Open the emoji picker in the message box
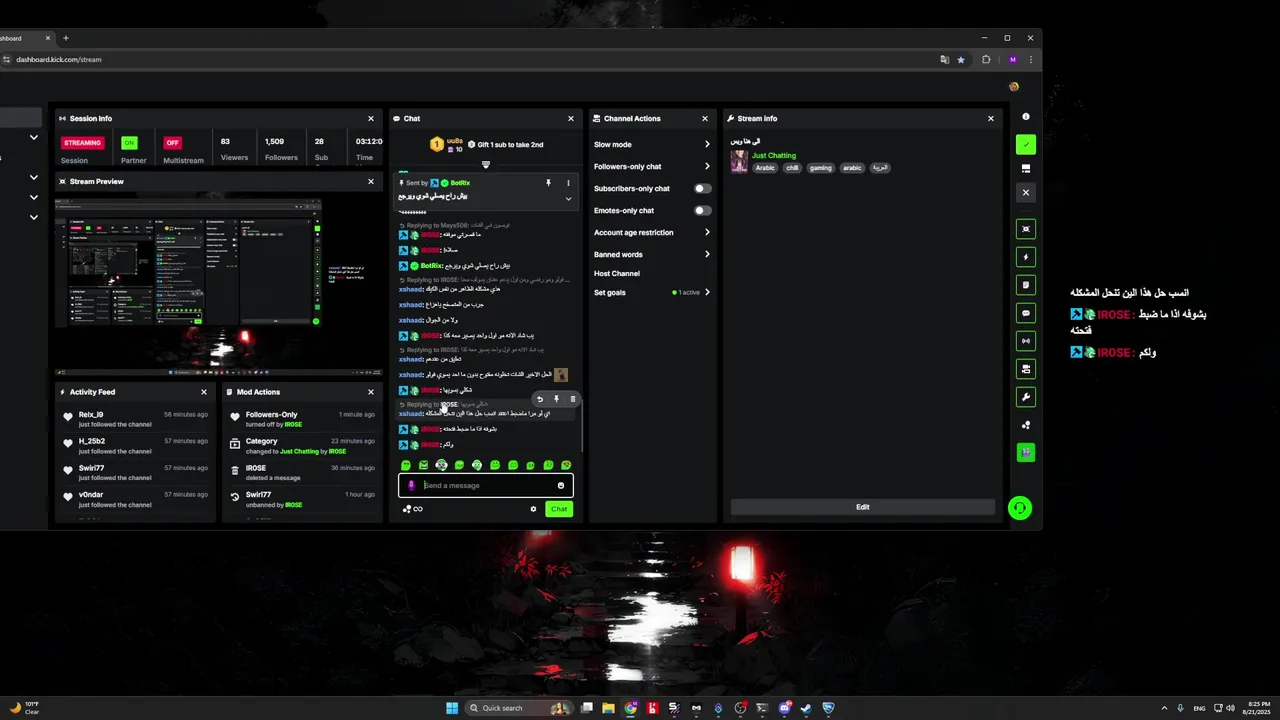The width and height of the screenshot is (1280, 720). 561,485
